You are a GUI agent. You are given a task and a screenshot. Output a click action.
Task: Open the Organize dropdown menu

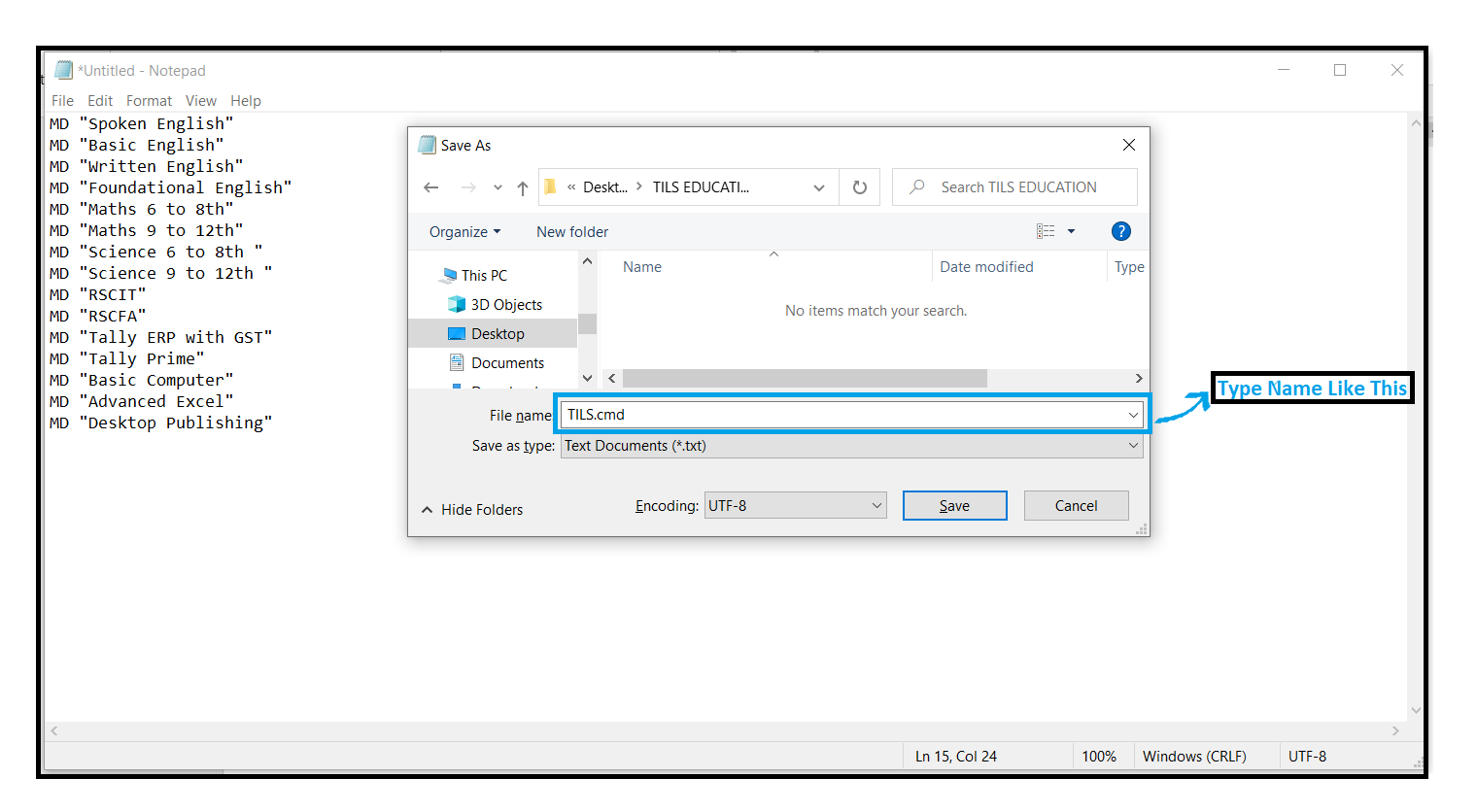pyautogui.click(x=464, y=231)
